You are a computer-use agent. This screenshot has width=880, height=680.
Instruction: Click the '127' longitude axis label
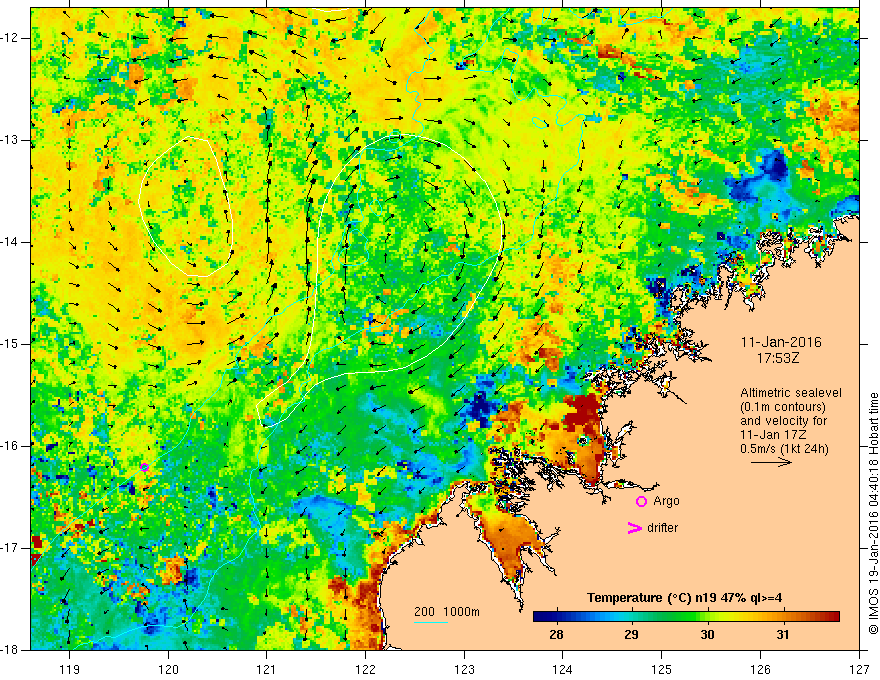[859, 669]
